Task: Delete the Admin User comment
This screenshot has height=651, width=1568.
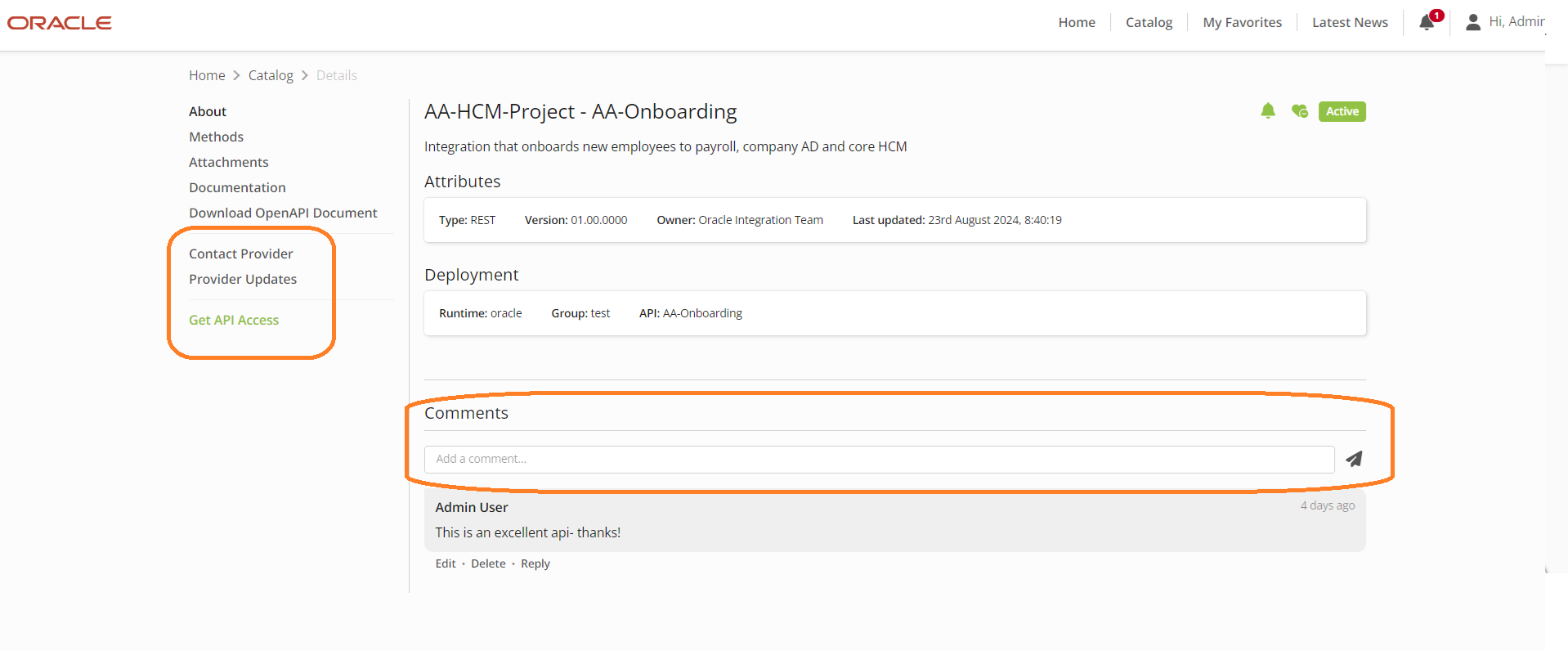Action: point(488,563)
